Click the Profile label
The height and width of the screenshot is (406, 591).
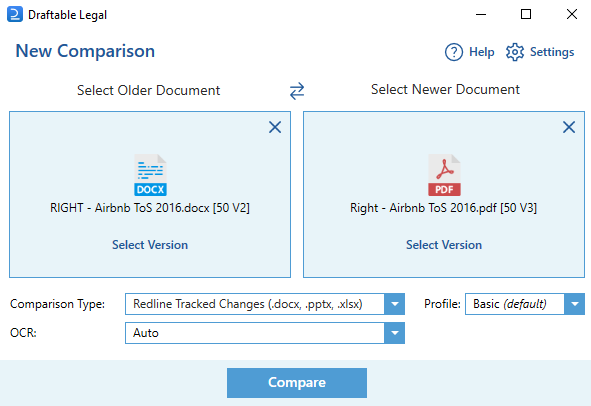point(442,304)
